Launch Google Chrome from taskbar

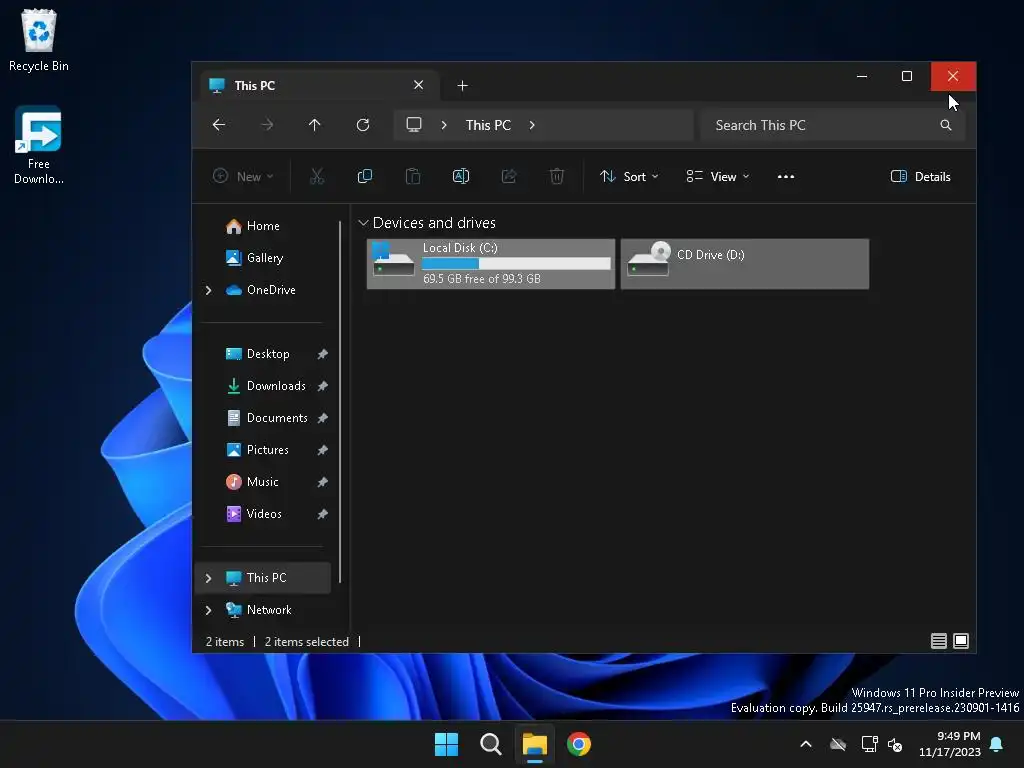[579, 744]
